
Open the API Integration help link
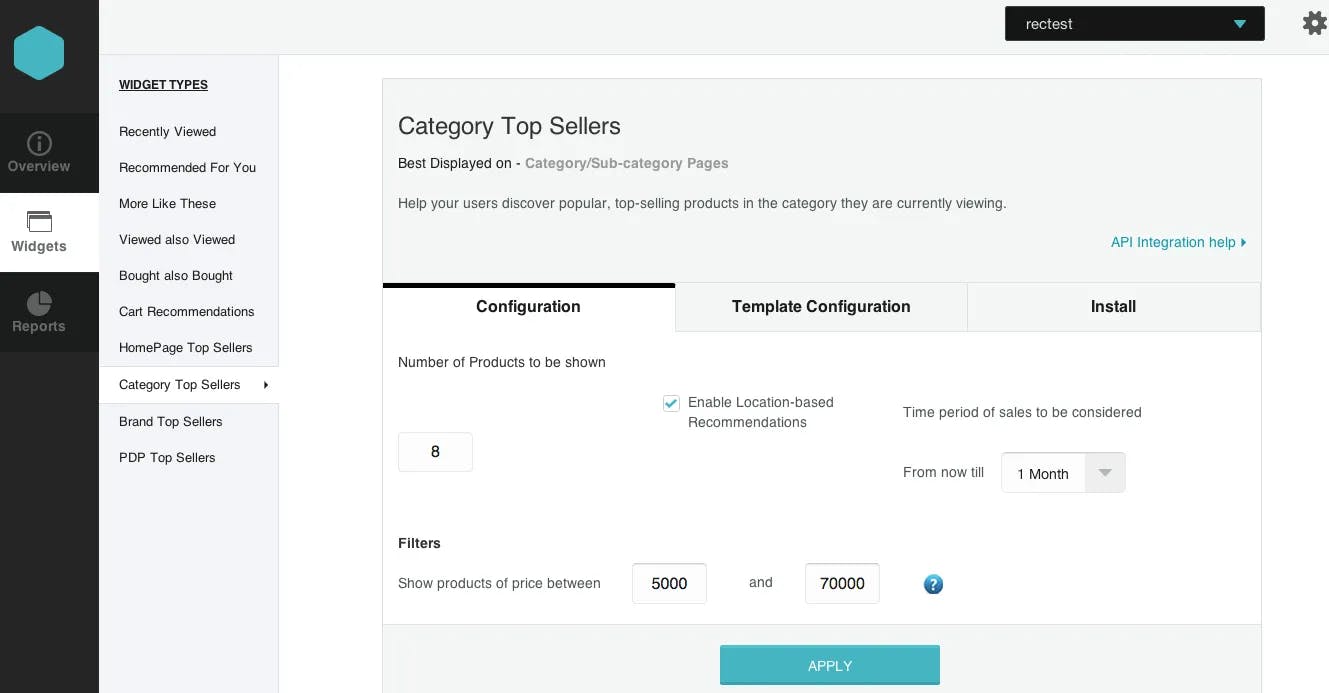point(1178,242)
